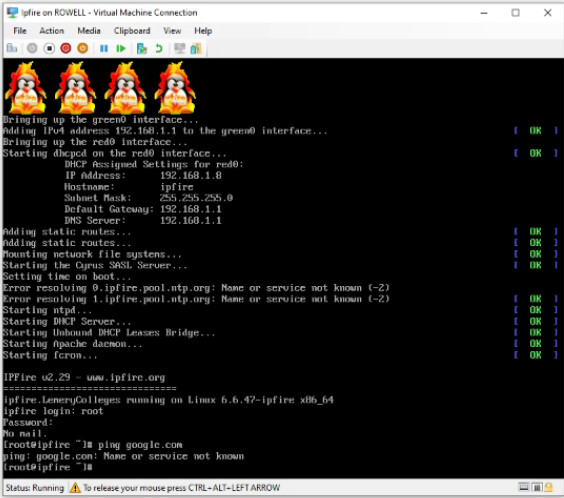Revert the VM using the green arrow icon
The image size is (564, 498).
pos(159,48)
